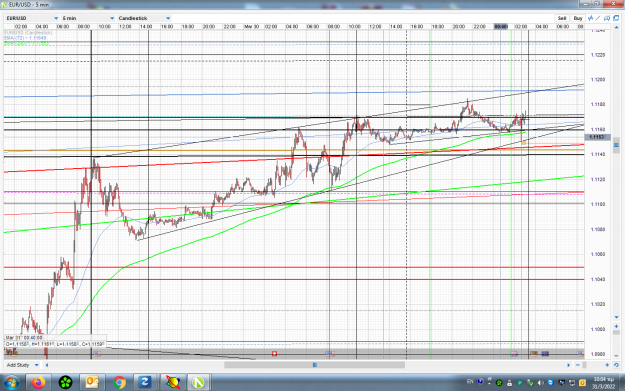Open the blue Z app in taskbar
The image size is (625, 391).
click(x=145, y=383)
